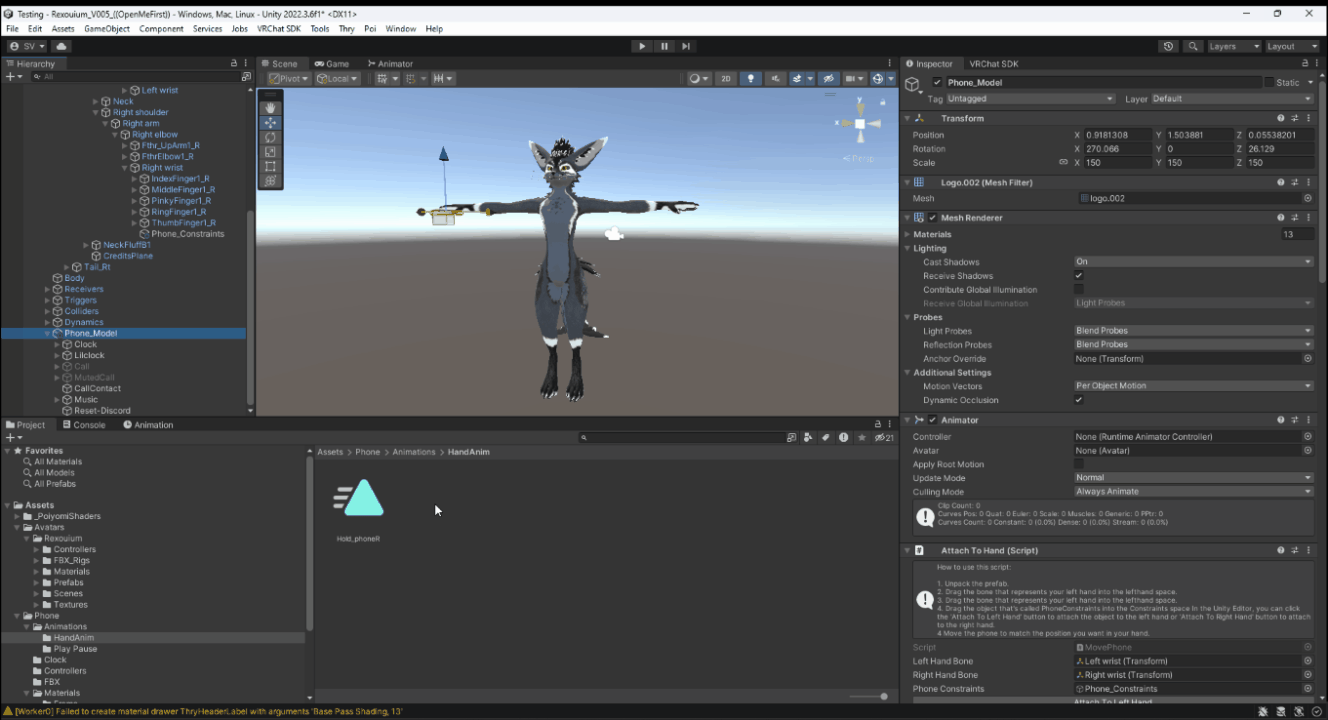The width and height of the screenshot is (1328, 720).
Task: Select the Move tool in Scene view
Action: coord(270,123)
